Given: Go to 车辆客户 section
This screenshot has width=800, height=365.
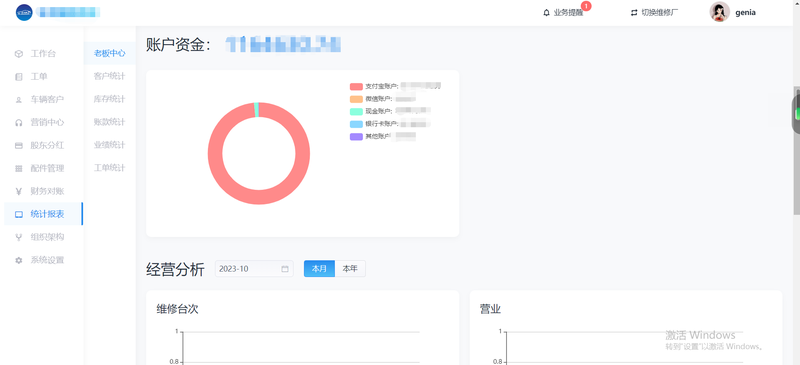Looking at the screenshot, I should coord(43,100).
